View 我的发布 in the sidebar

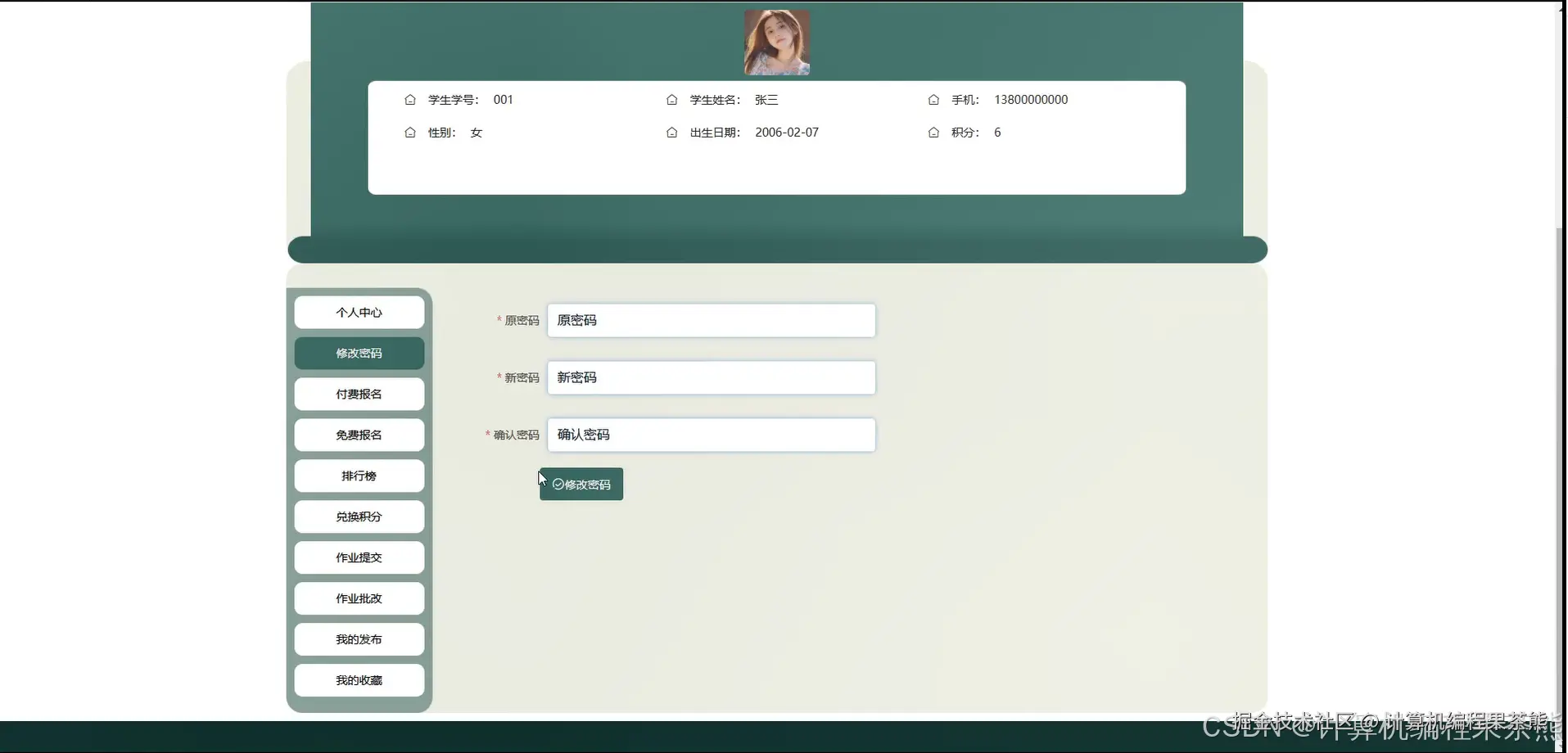359,640
